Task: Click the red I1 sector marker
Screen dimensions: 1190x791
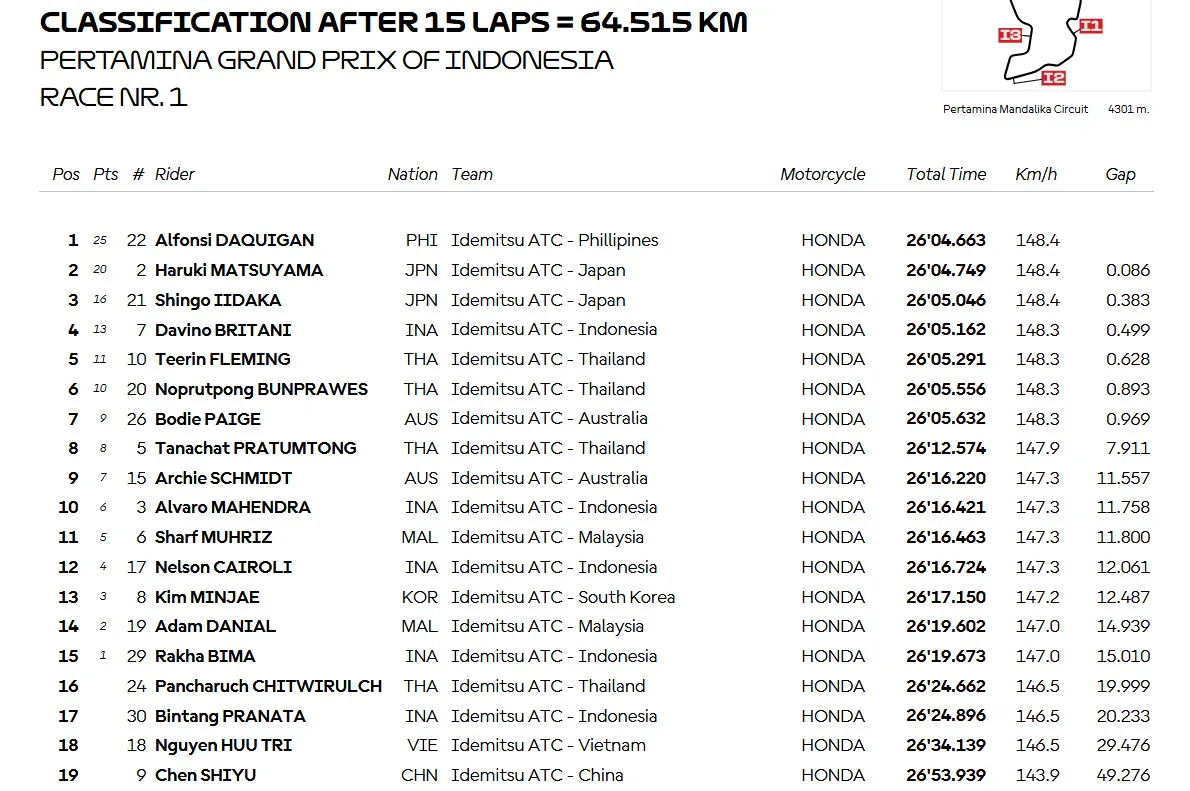Action: pos(1090,26)
